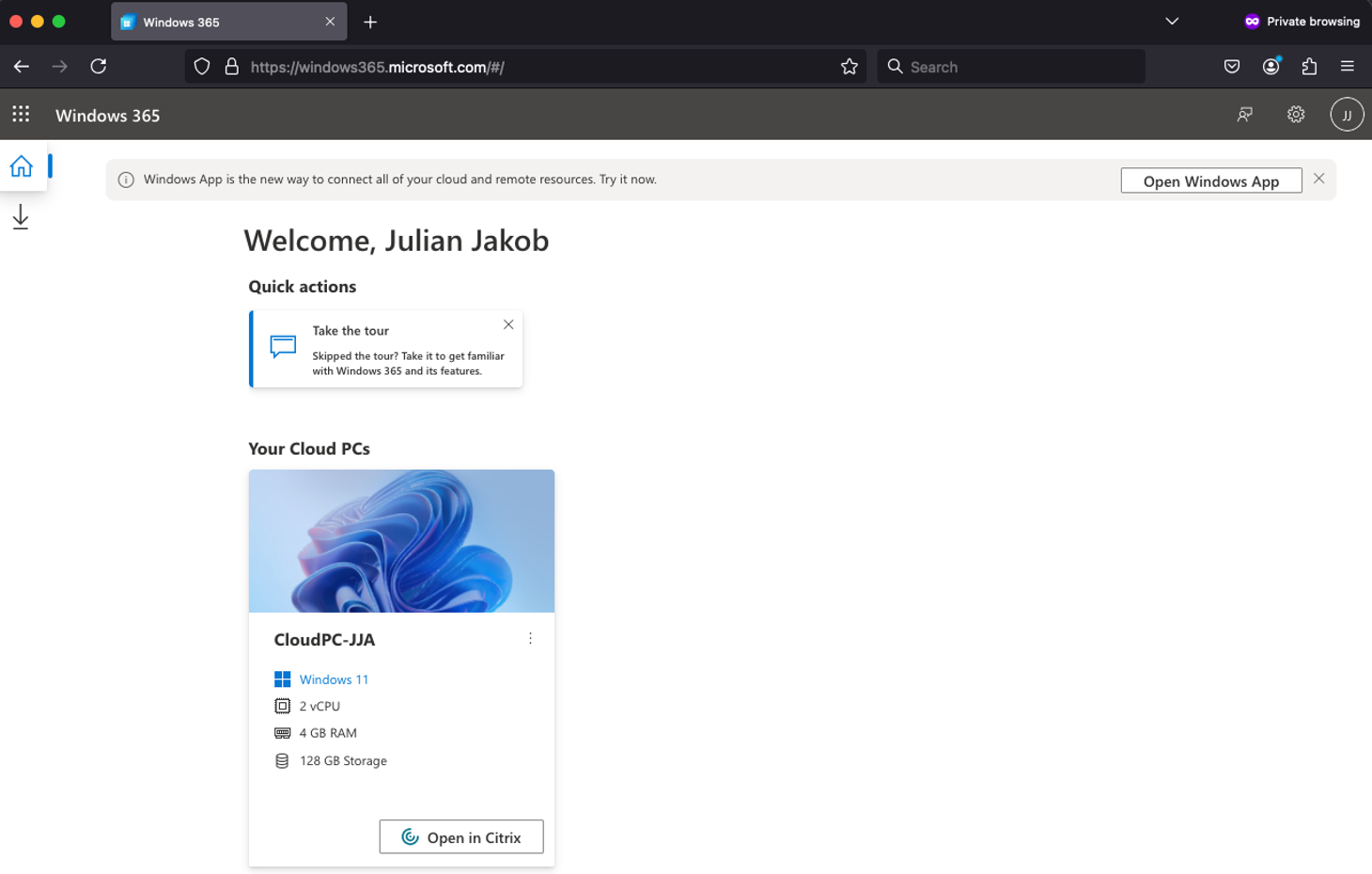Click the browser back arrow
The width and height of the screenshot is (1372, 874).
[22, 67]
